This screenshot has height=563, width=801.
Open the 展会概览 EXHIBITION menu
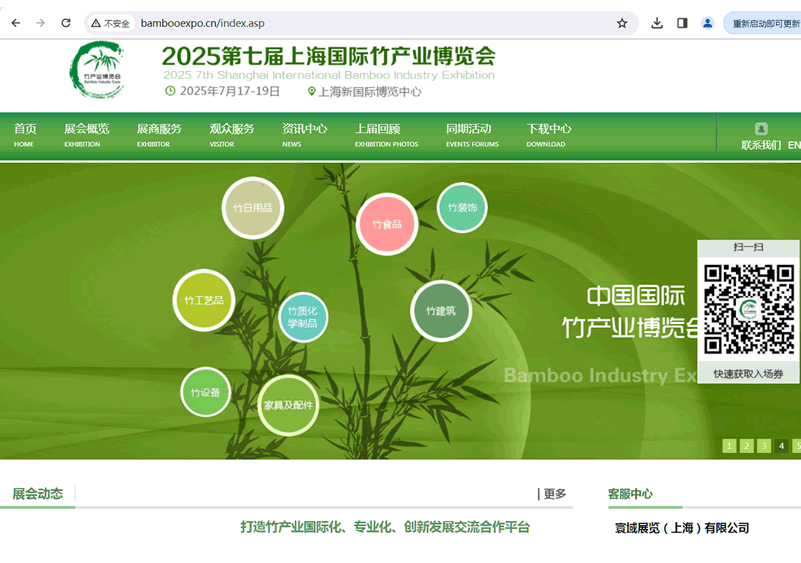pos(86,135)
